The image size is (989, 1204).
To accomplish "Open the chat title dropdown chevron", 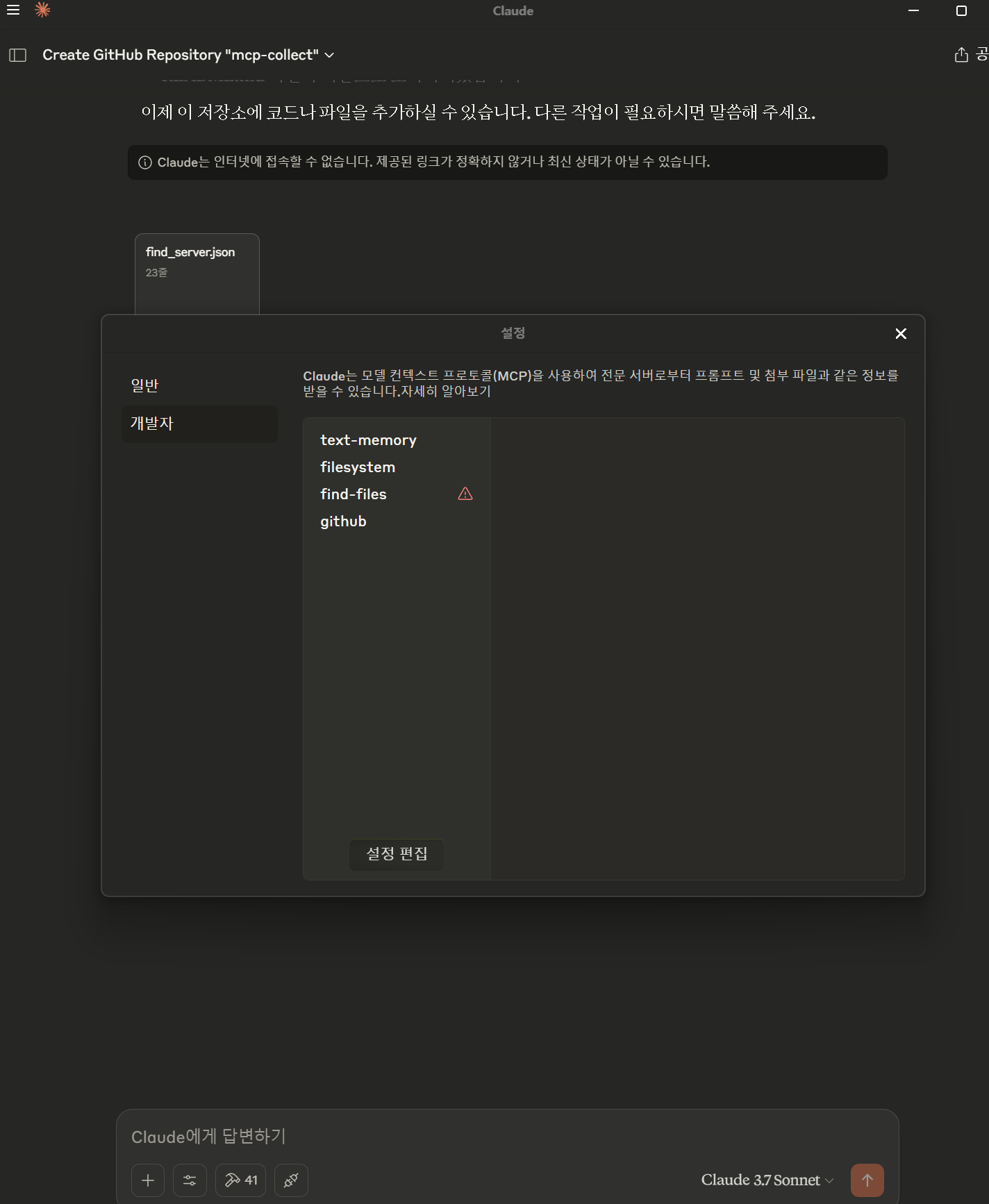I will (329, 55).
